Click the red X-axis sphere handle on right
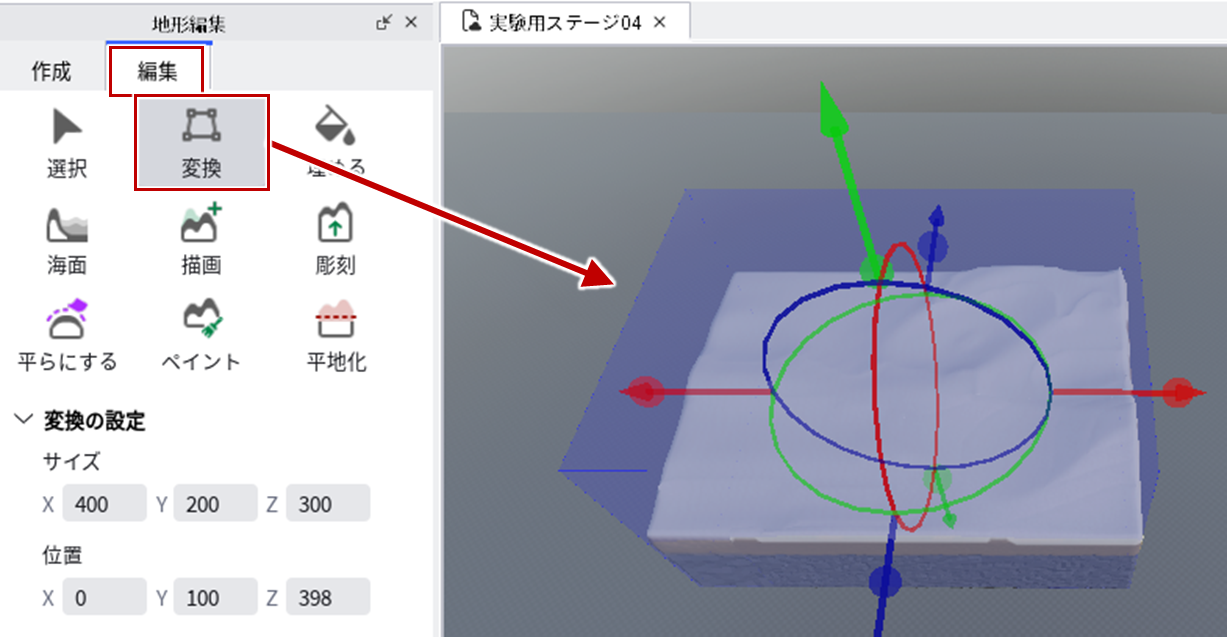The image size is (1227, 637). tap(1181, 392)
